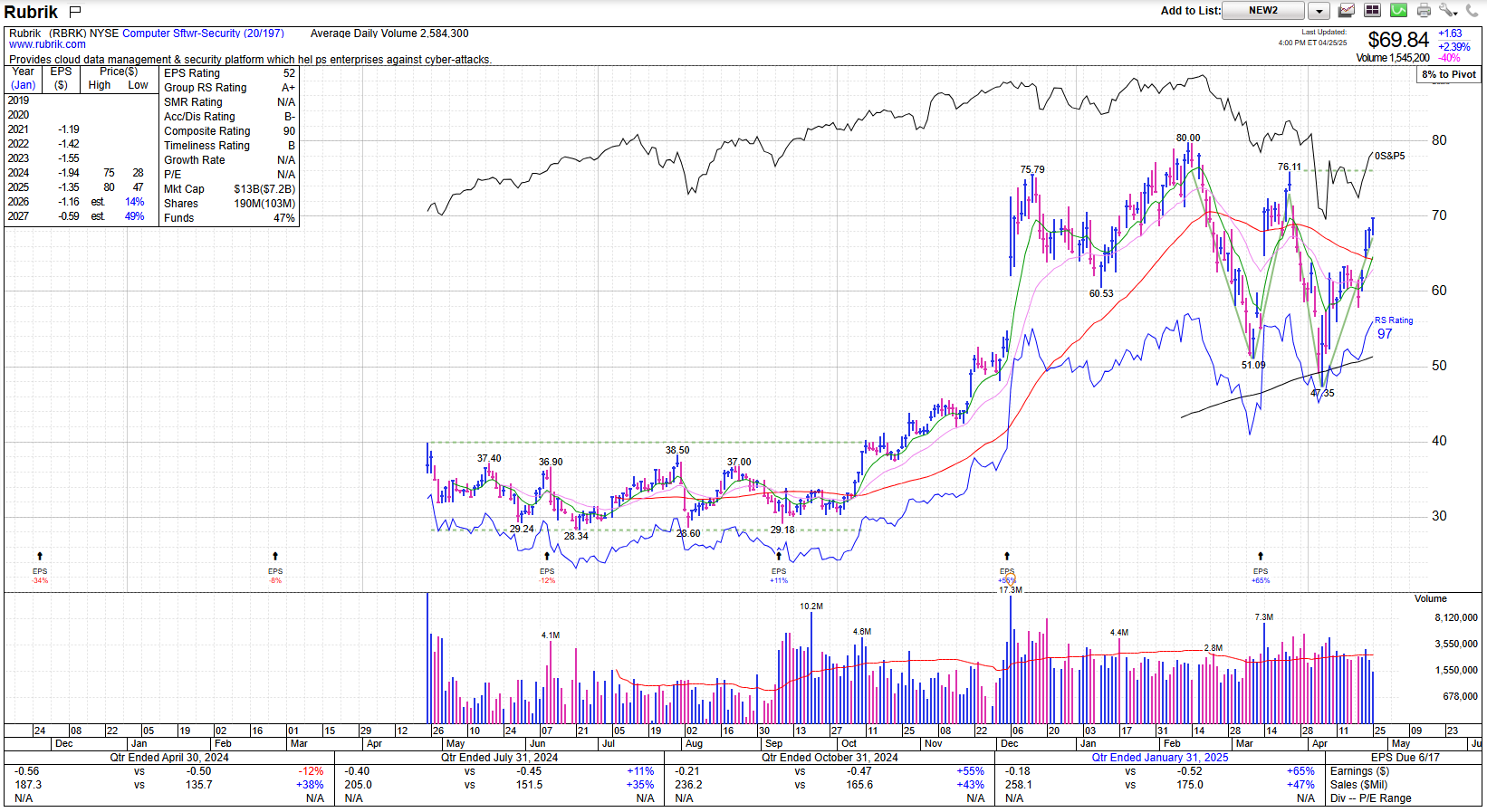Click the Timeliness Rating row
The image size is (1487, 812).
tap(229, 146)
